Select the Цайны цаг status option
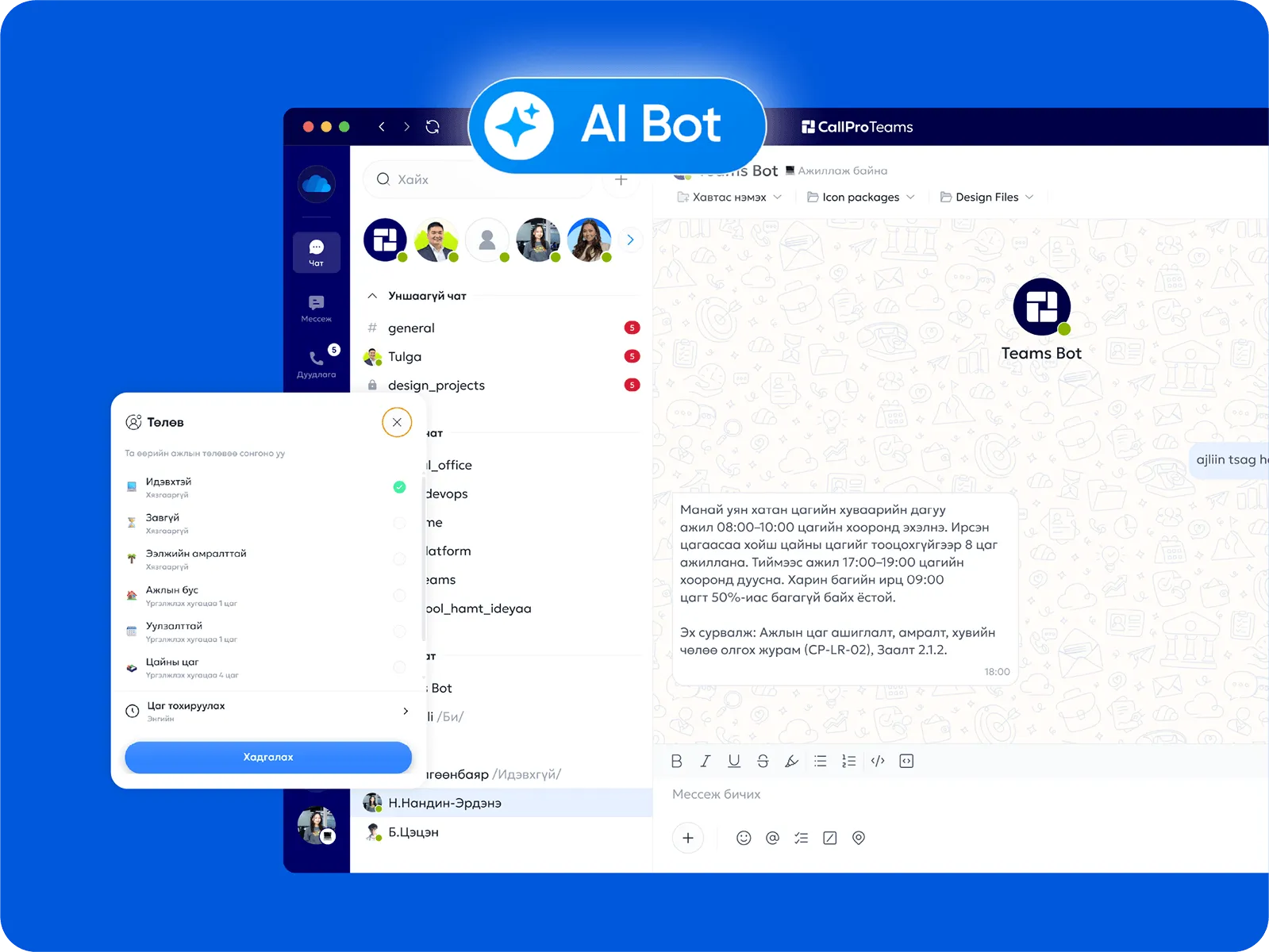 click(267, 667)
